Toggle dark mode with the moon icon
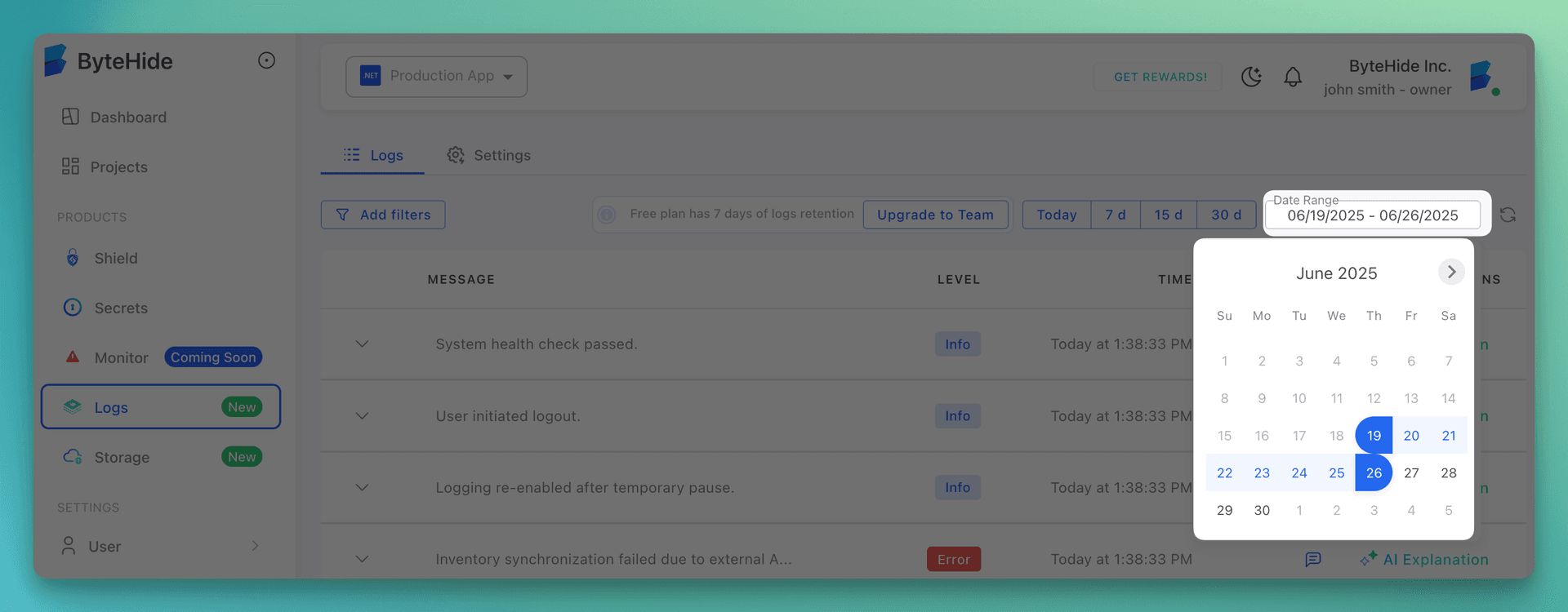 coord(1251,77)
